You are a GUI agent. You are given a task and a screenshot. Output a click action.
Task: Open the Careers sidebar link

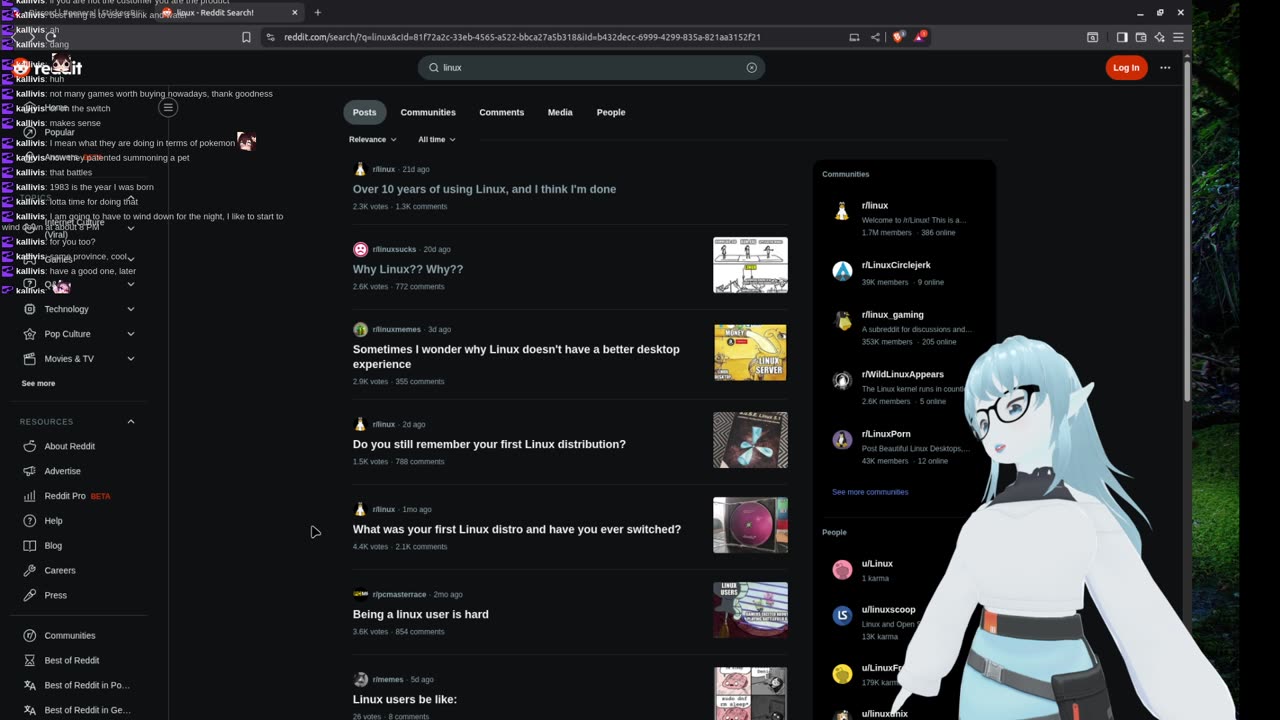[60, 571]
